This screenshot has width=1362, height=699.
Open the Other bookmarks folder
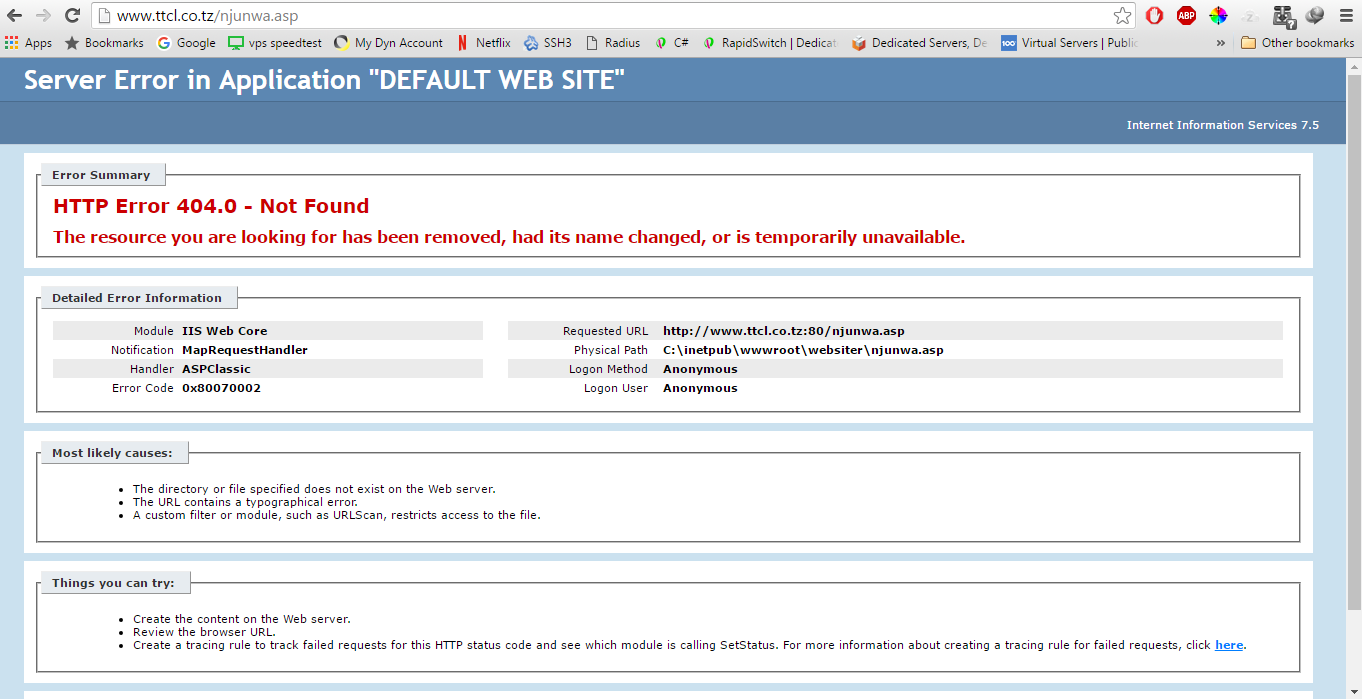[x=1298, y=43]
